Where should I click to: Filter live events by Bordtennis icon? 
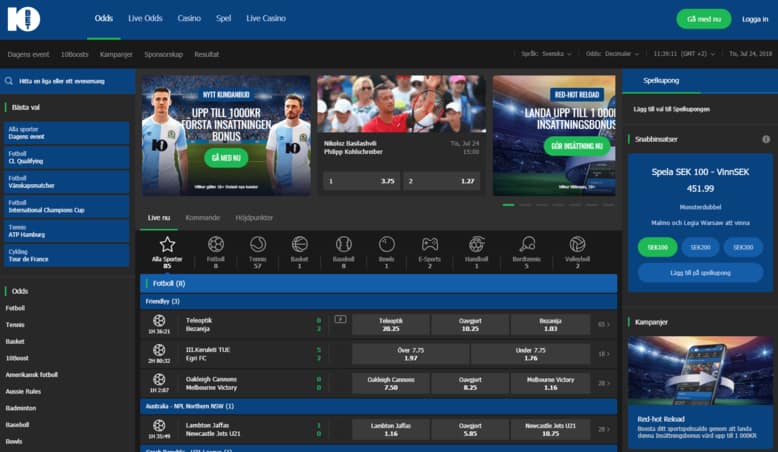pos(526,245)
